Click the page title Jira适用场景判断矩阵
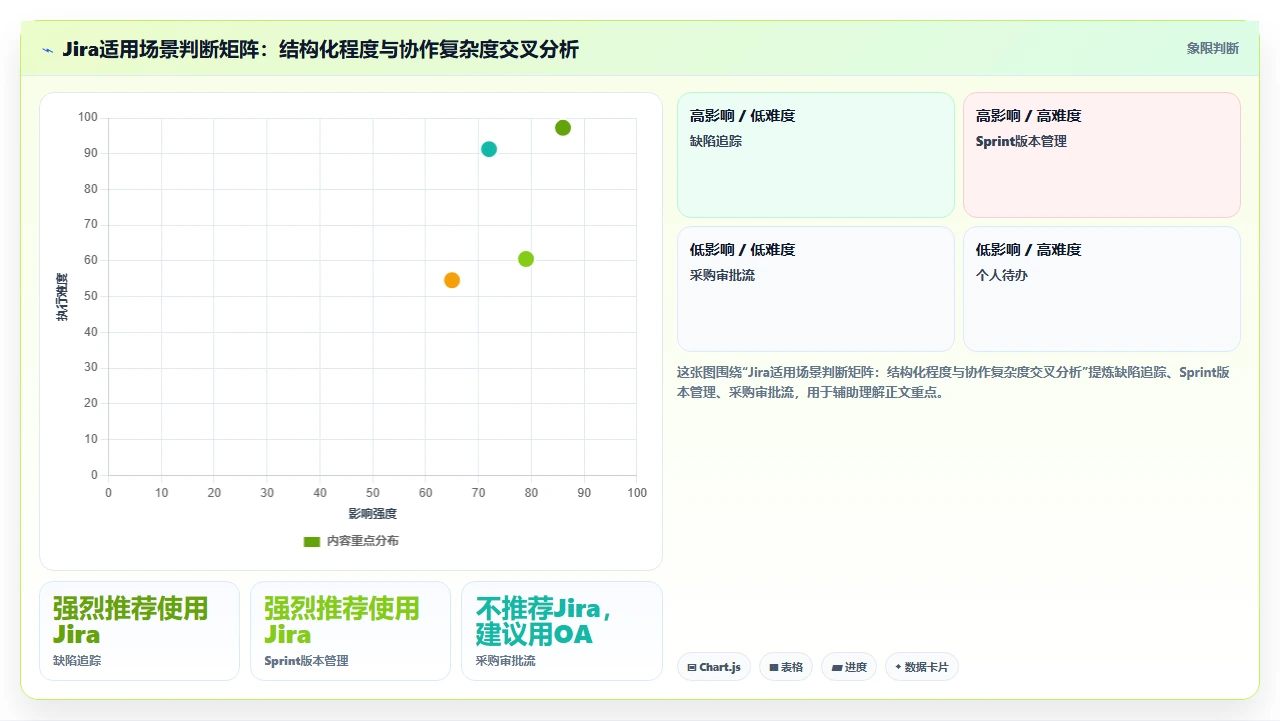The width and height of the screenshot is (1280, 721). (320, 49)
